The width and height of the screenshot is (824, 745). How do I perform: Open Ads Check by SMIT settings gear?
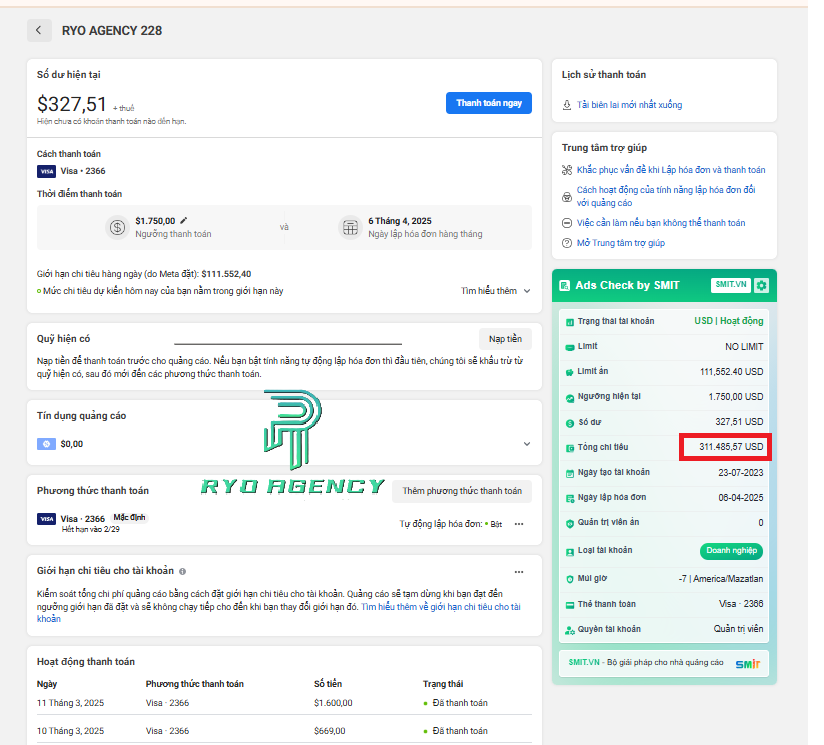(x=761, y=285)
